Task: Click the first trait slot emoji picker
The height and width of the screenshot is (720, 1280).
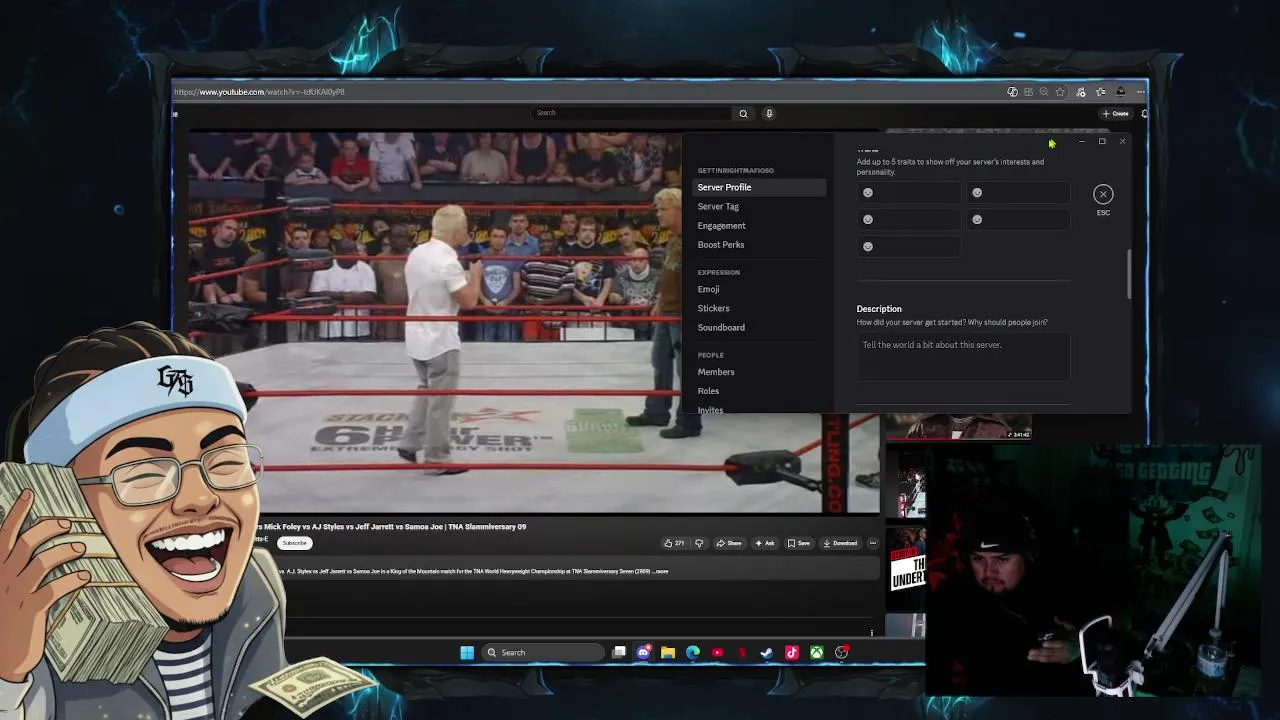Action: [x=868, y=193]
